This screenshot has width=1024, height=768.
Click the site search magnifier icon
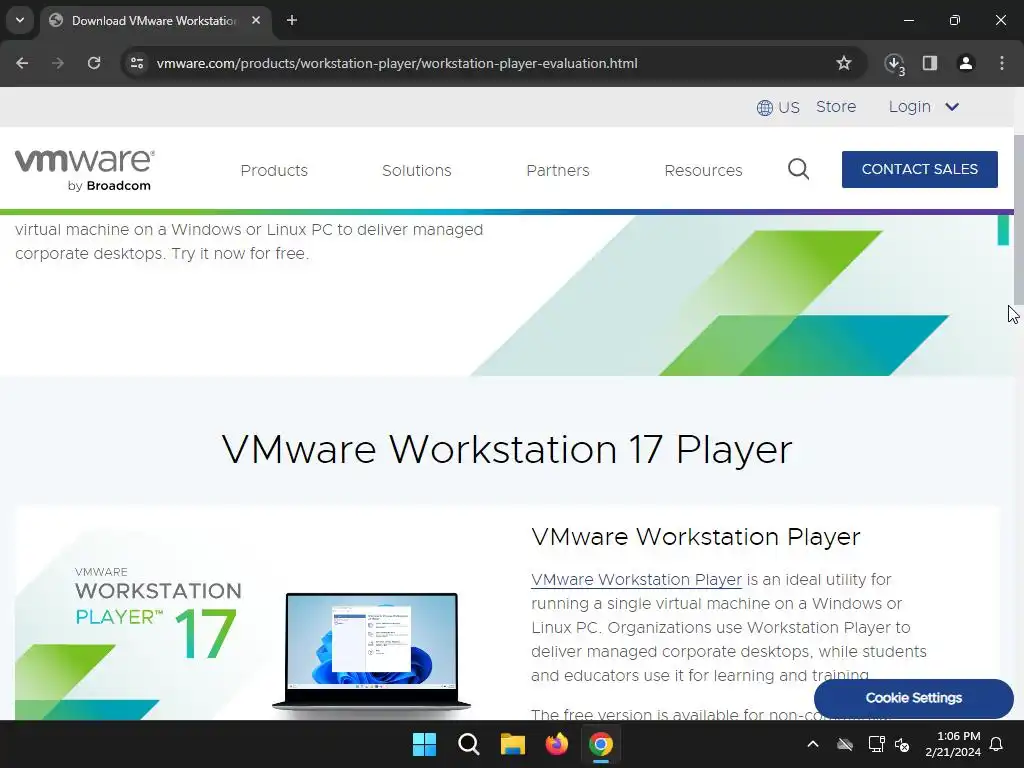pyautogui.click(x=798, y=170)
